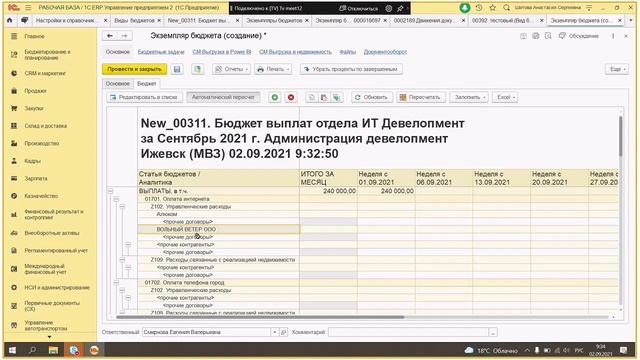The height and width of the screenshot is (360, 640).
Task: Open the 1C main menu hamburger icon
Action: click(28, 8)
